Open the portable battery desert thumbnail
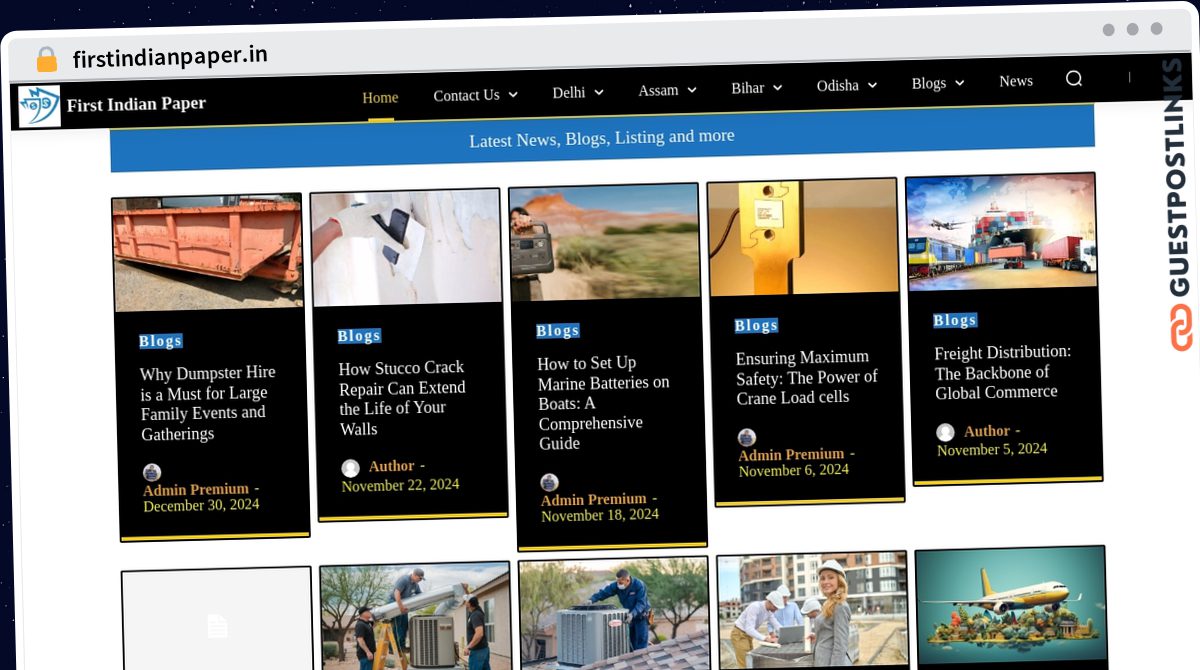The image size is (1200, 670). [x=604, y=243]
